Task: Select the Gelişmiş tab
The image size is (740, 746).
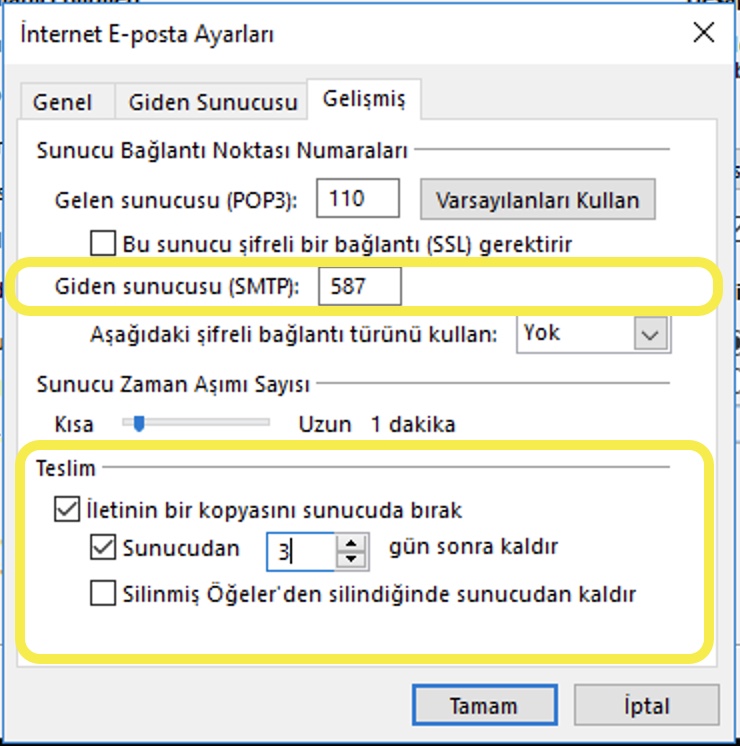Action: point(364,99)
